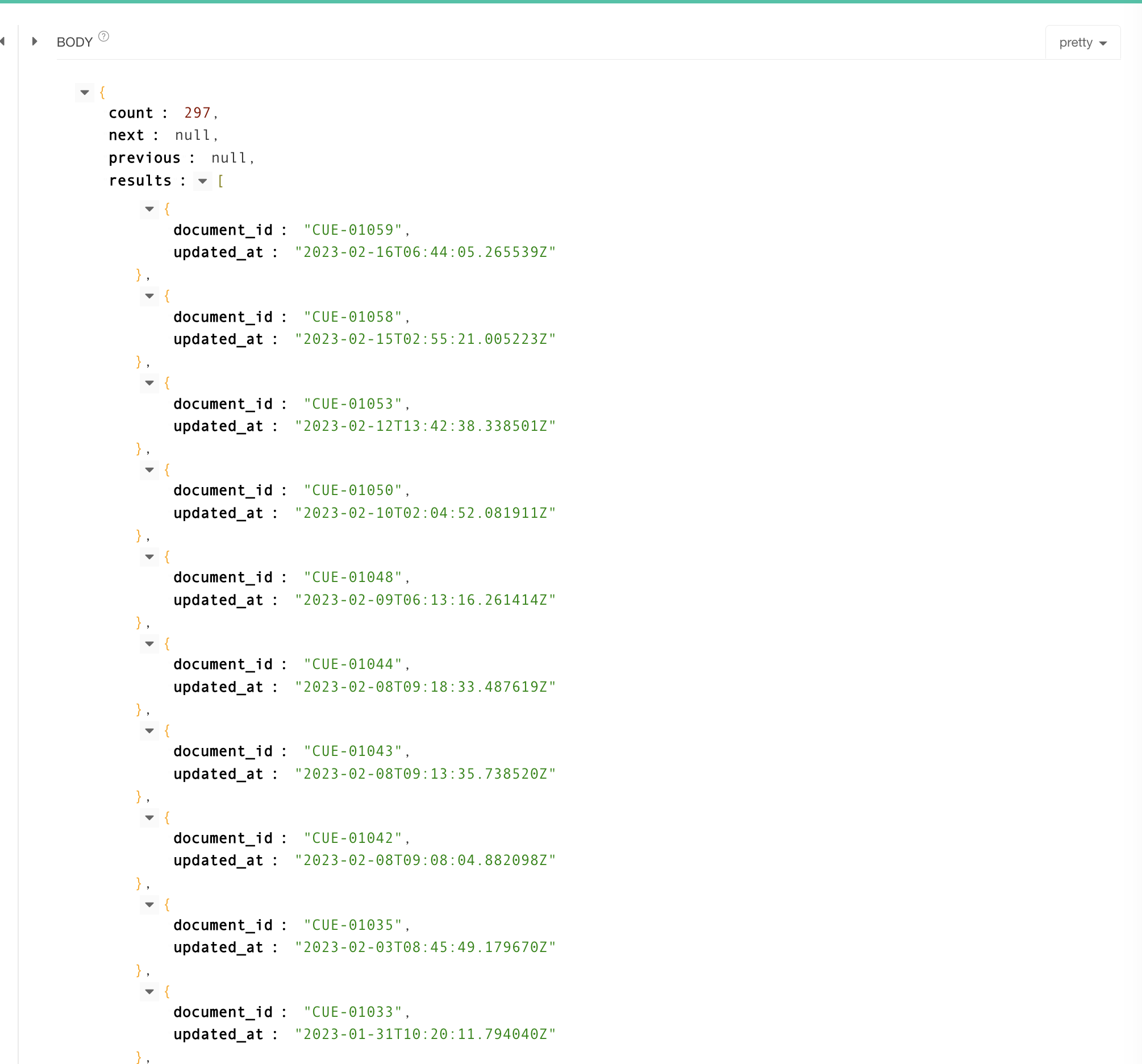Collapse the CUE-01059 result object
Image resolution: width=1142 pixels, height=1064 pixels.
pyautogui.click(x=149, y=210)
